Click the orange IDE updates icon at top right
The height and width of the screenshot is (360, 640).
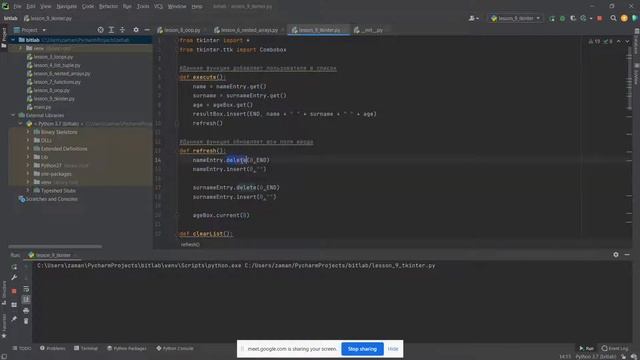click(624, 18)
